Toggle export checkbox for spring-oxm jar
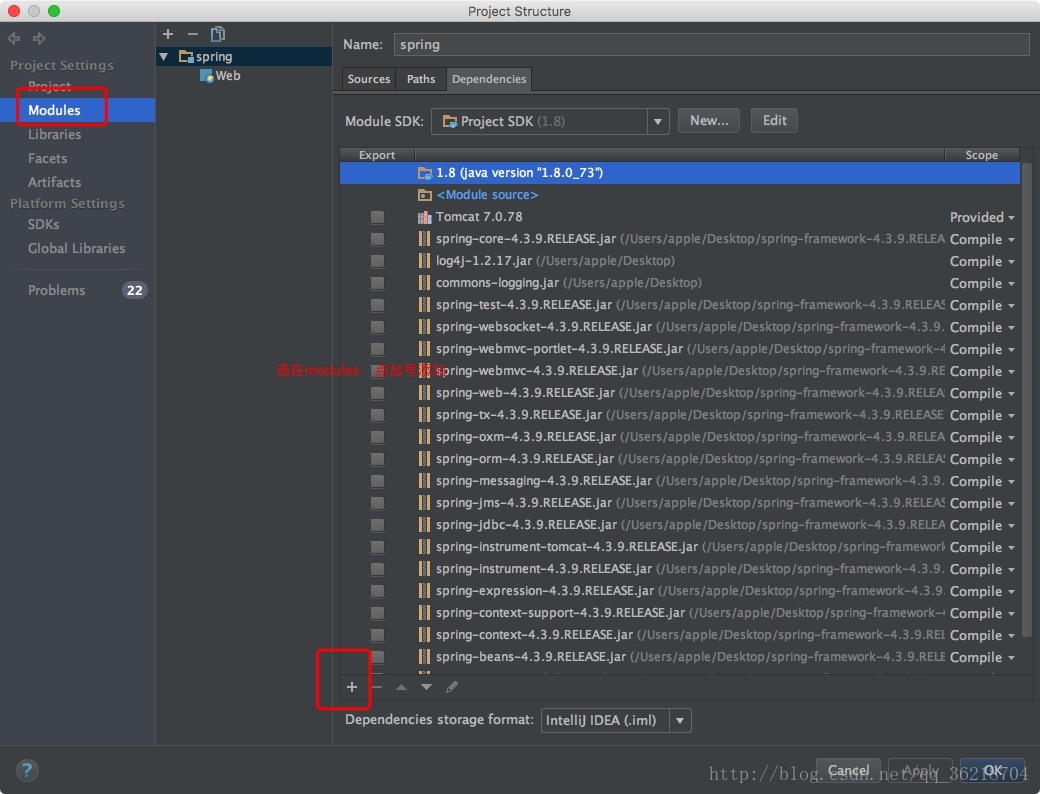Screen dimensions: 1040x794 pyautogui.click(x=377, y=436)
